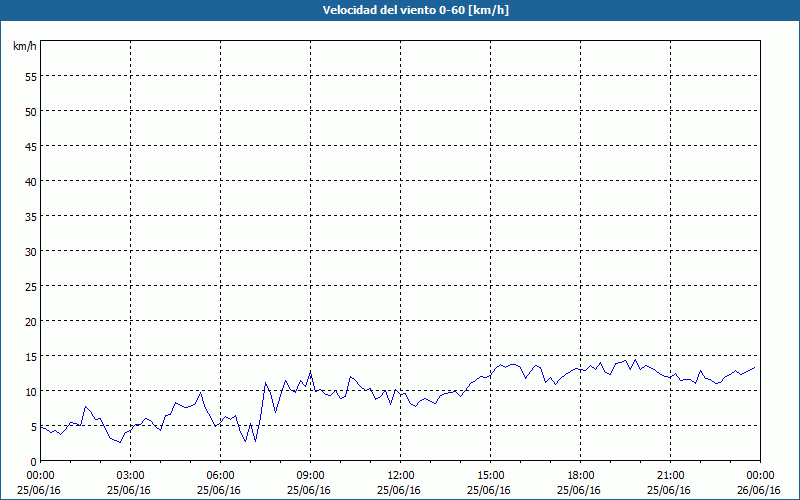The height and width of the screenshot is (500, 800).
Task: Select the 15 y-axis tick label
Action: pos(30,356)
